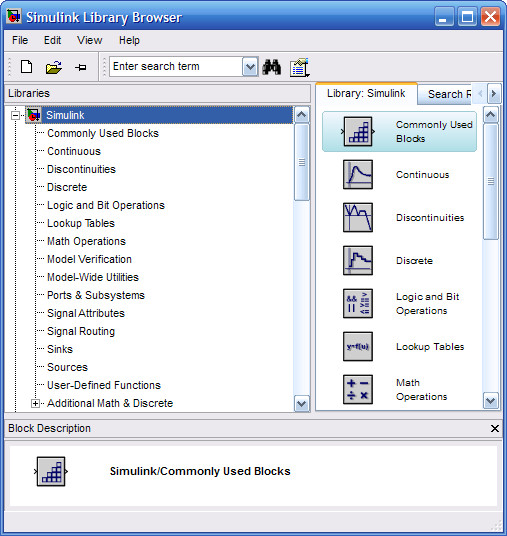This screenshot has height=536, width=507.
Task: Click the New model toolbar icon
Action: (26, 67)
